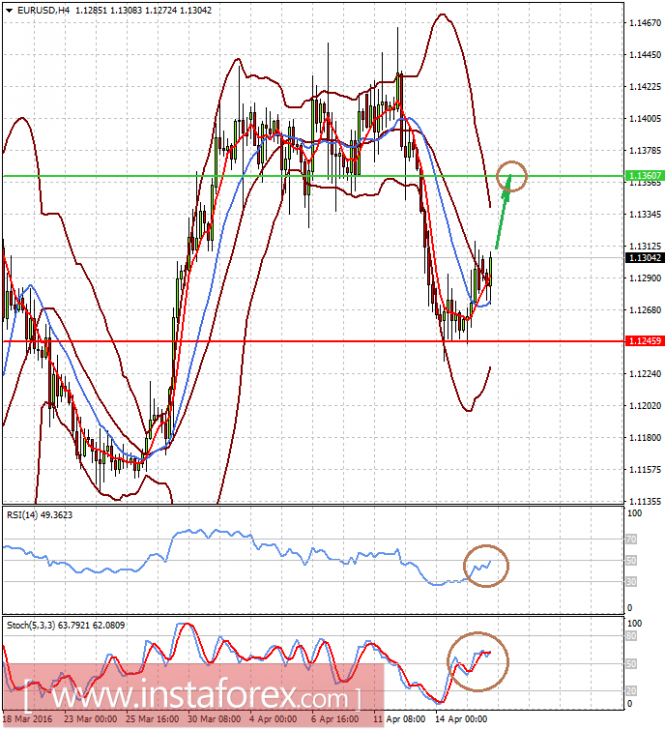Click the 1.11355 price scale value
The width and height of the screenshot is (665, 730).
pyautogui.click(x=645, y=501)
